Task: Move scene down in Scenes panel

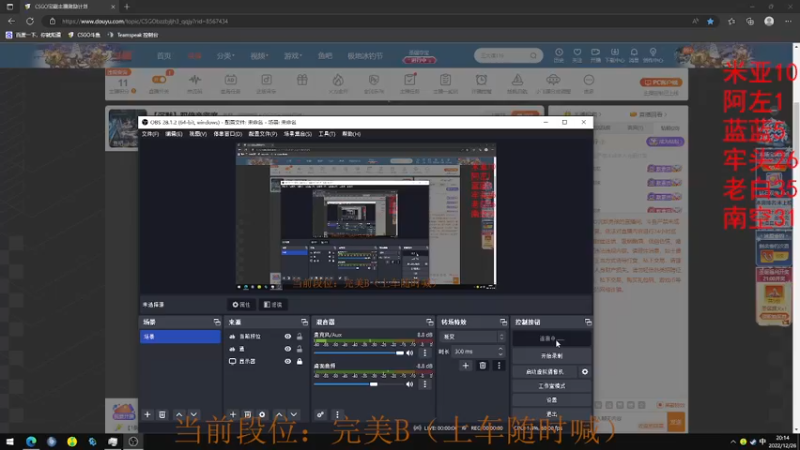Action: (193, 414)
